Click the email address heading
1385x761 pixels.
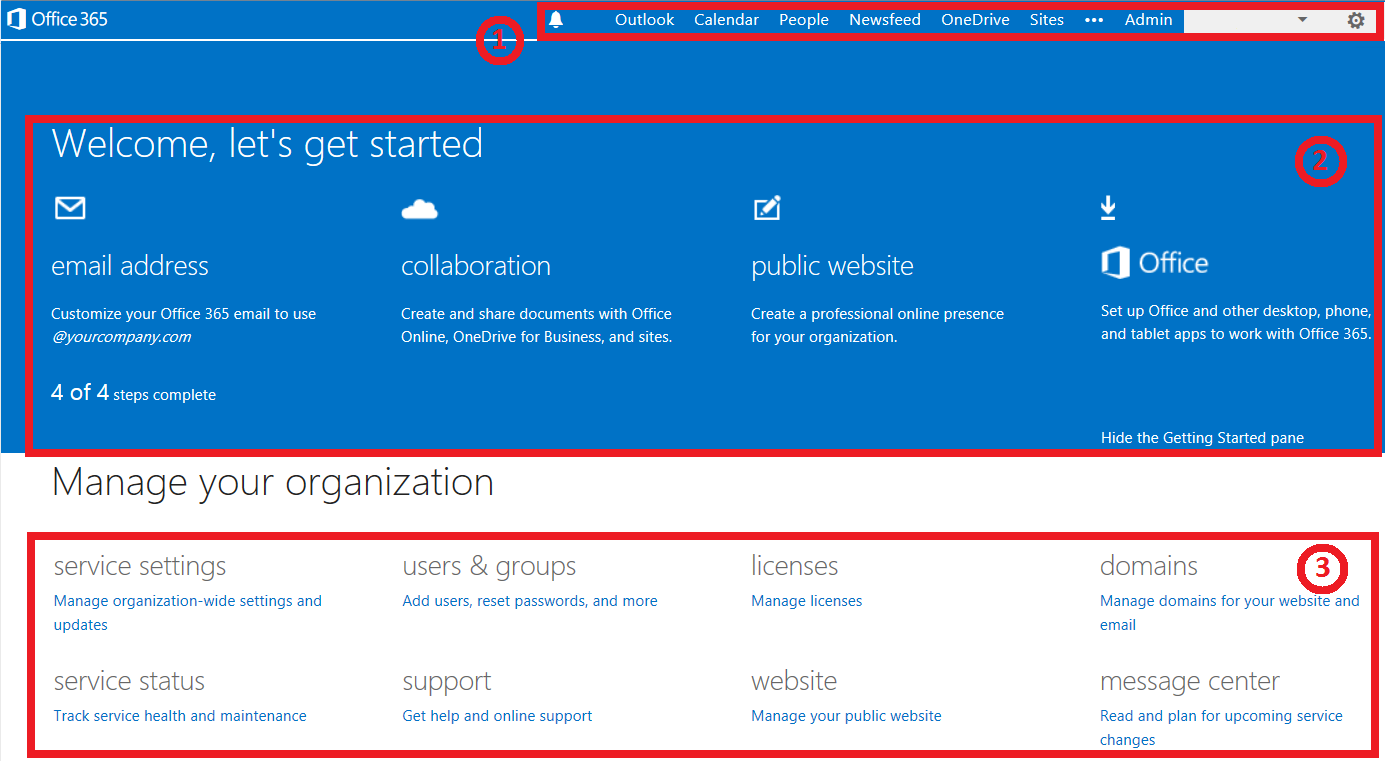click(x=130, y=266)
